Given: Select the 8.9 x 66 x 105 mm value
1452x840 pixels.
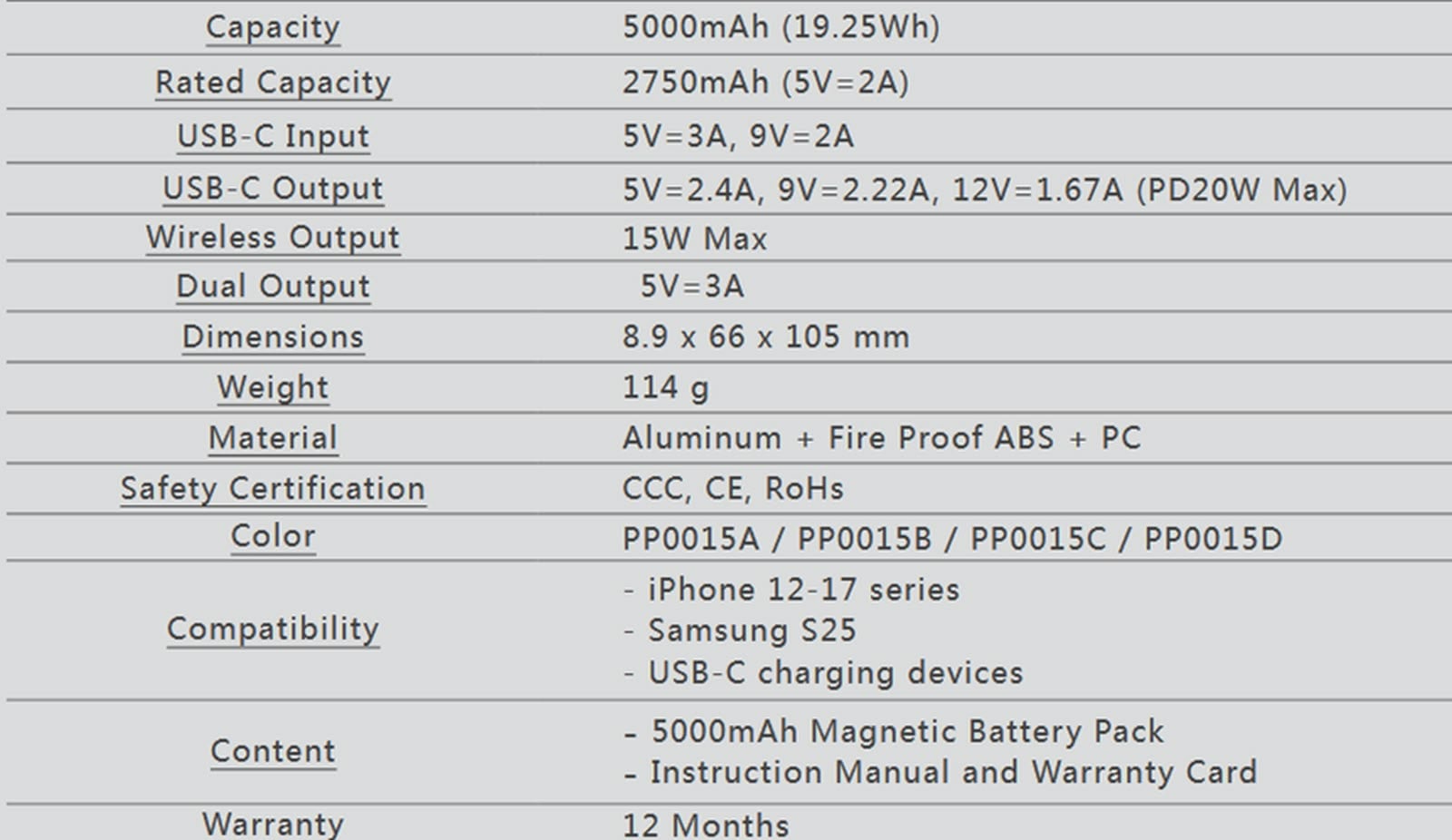Looking at the screenshot, I should pos(765,337).
